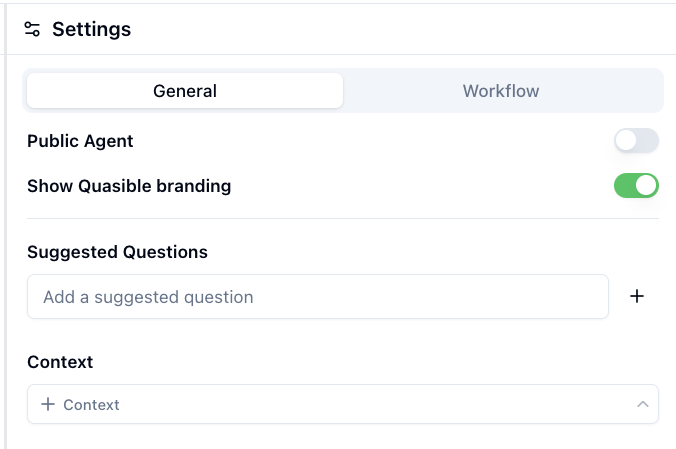
Task: Click the divider below the branding toggle
Action: pos(342,218)
